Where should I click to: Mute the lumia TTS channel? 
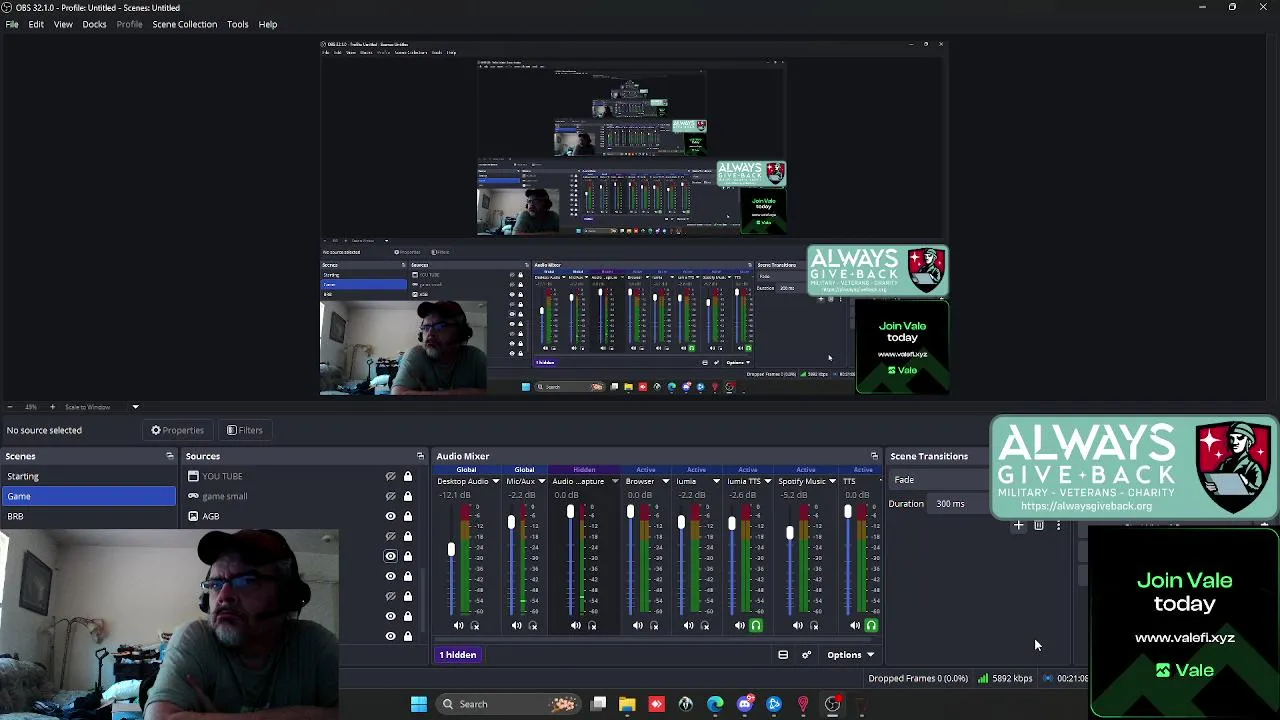(740, 626)
